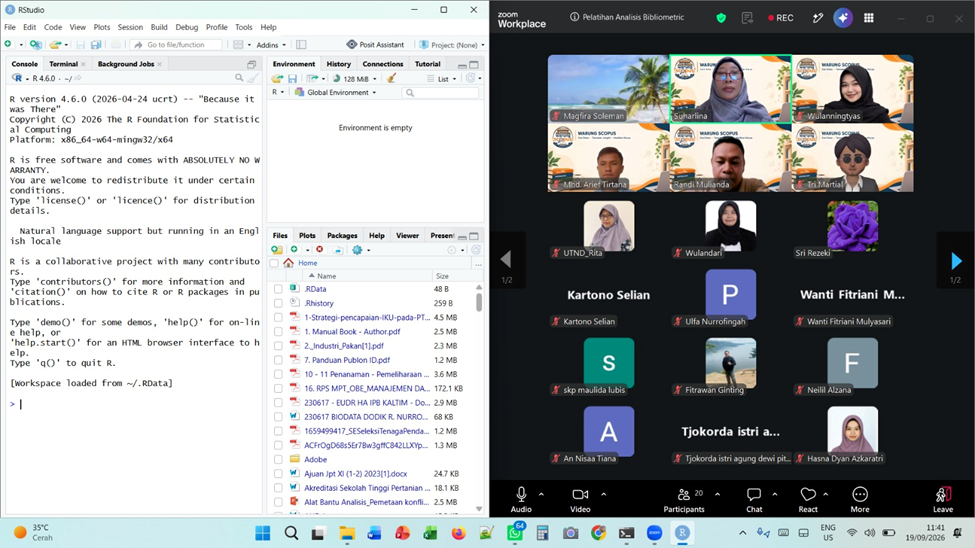Image resolution: width=975 pixels, height=548 pixels.
Task: Clear console with the broom icon
Action: click(x=252, y=78)
